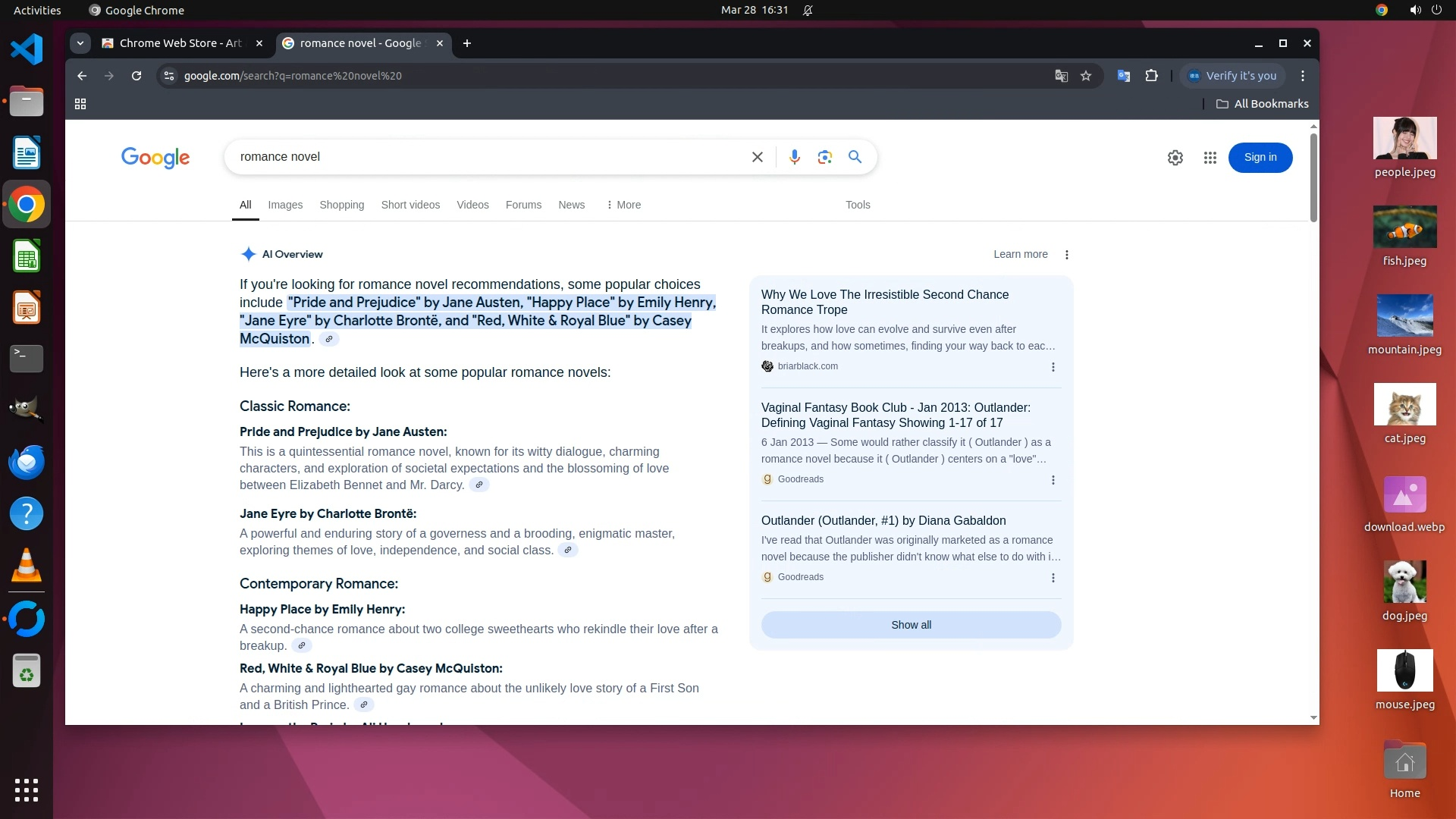Bookmark this page with the star
Image resolution: width=1456 pixels, height=819 pixels.
pyautogui.click(x=1086, y=76)
